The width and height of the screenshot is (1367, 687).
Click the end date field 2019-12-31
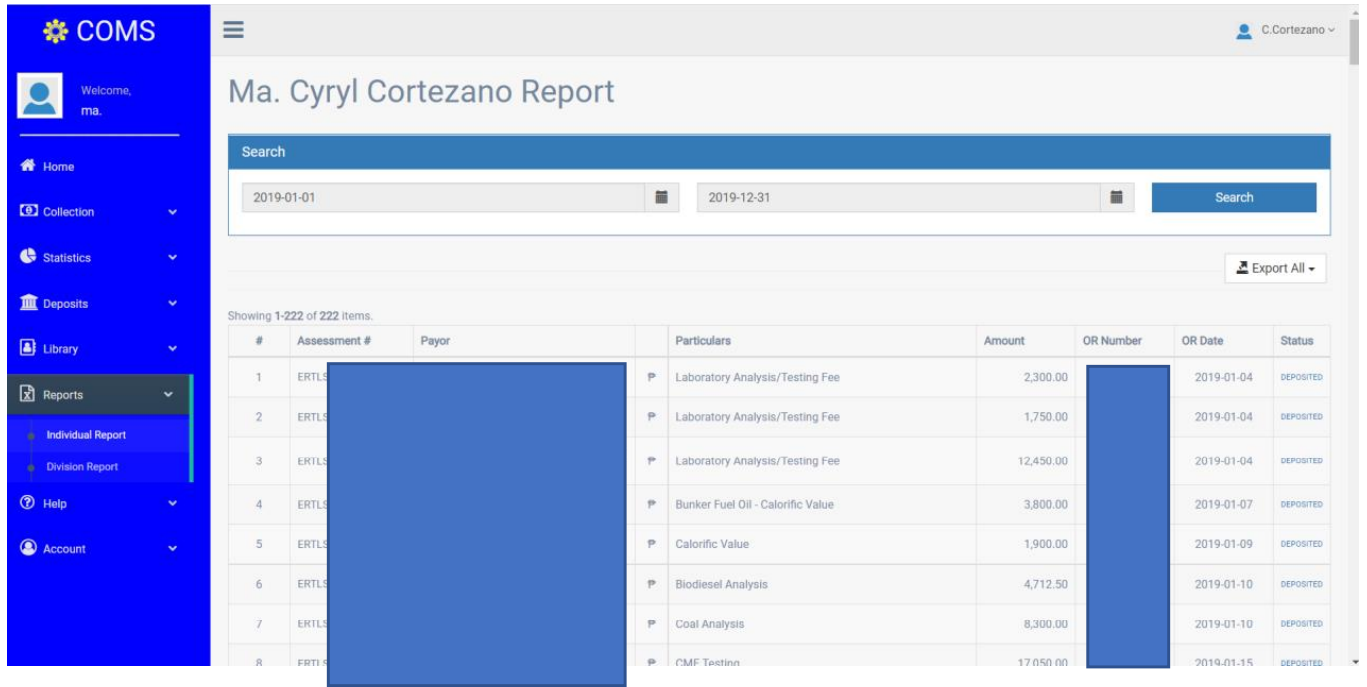(900, 198)
